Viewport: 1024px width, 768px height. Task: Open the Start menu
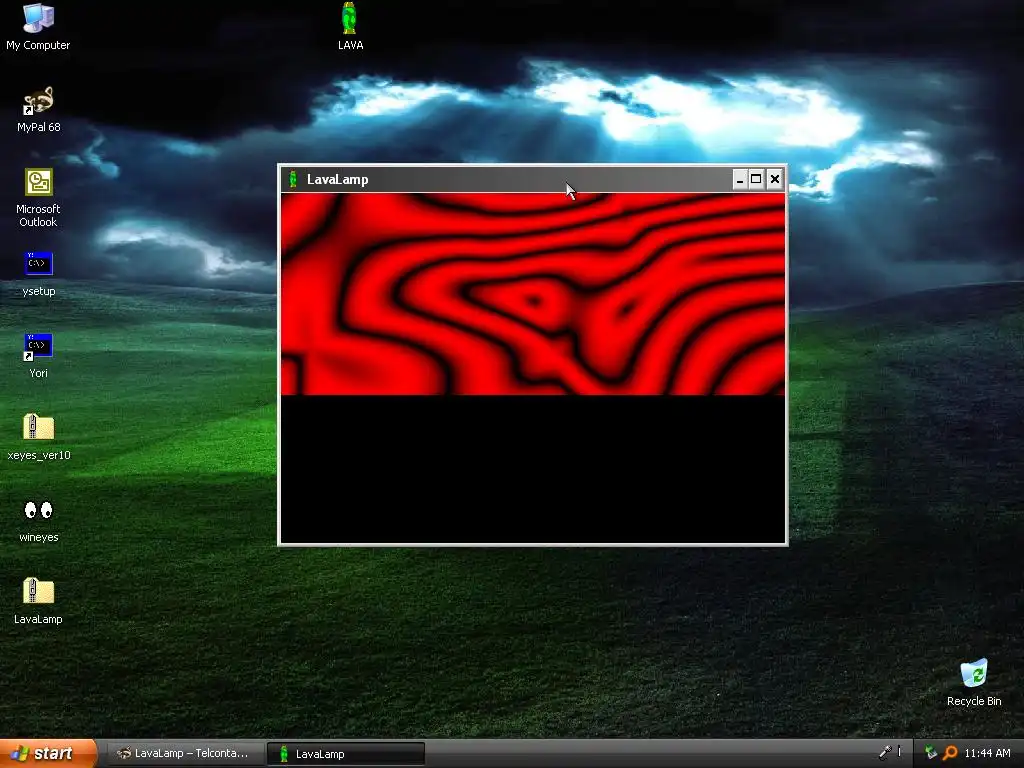click(48, 753)
